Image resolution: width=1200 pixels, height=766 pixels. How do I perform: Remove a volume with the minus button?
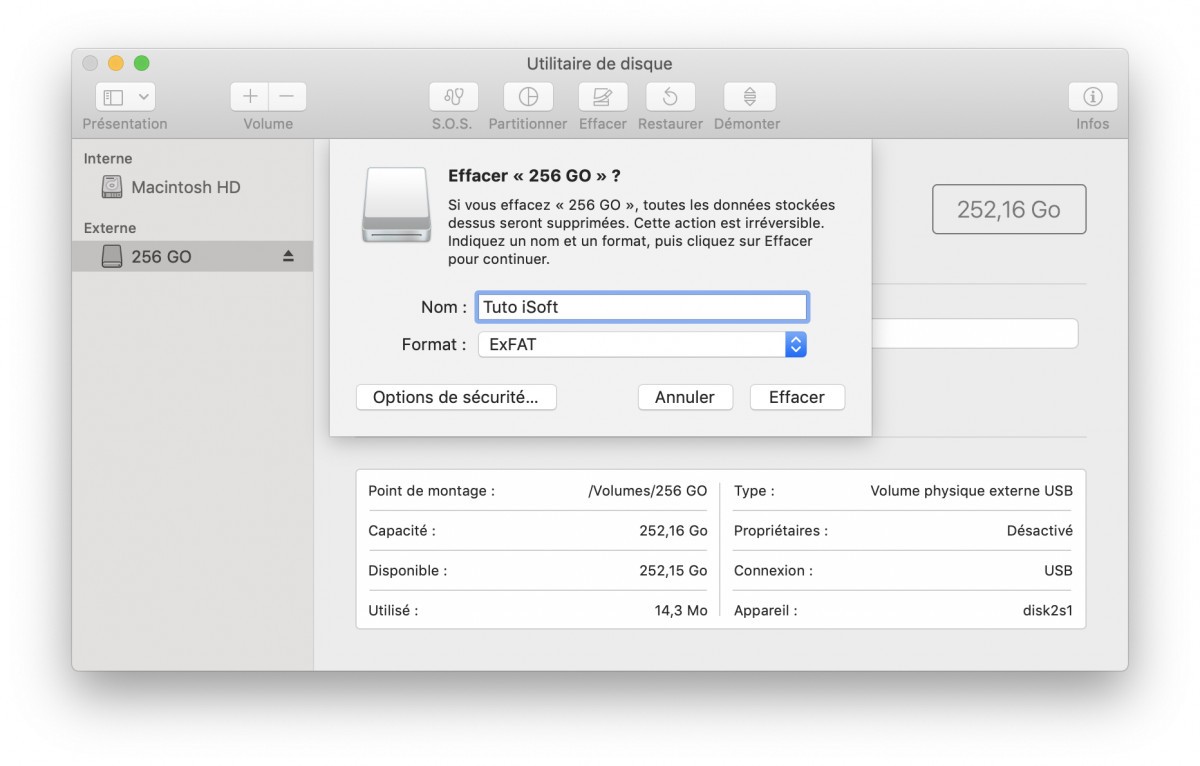pyautogui.click(x=287, y=96)
